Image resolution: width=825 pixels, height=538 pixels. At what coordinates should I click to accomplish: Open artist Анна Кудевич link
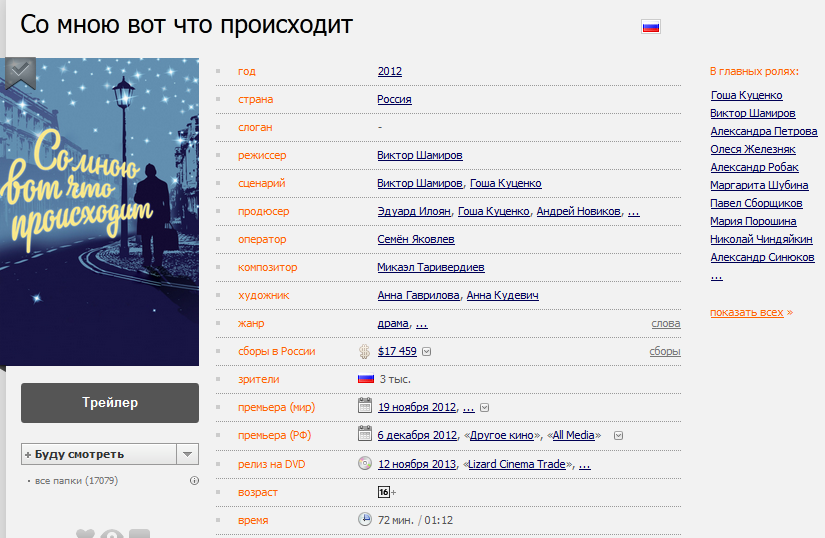point(502,296)
